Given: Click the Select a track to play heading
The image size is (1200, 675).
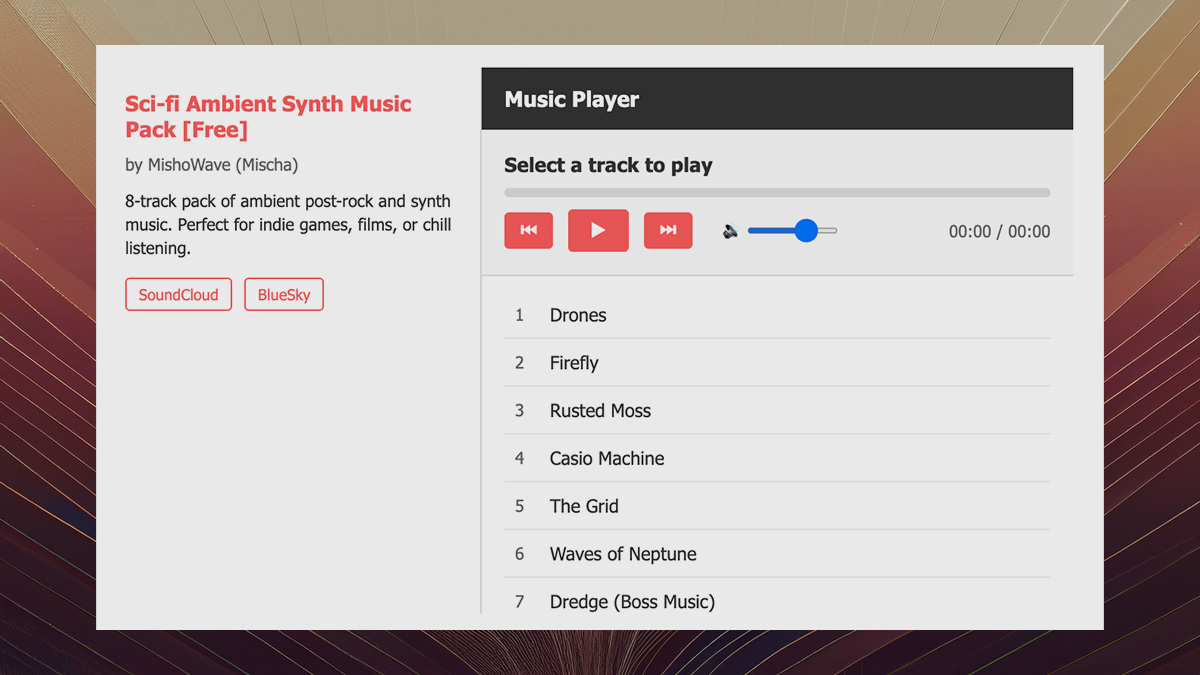Looking at the screenshot, I should [608, 166].
